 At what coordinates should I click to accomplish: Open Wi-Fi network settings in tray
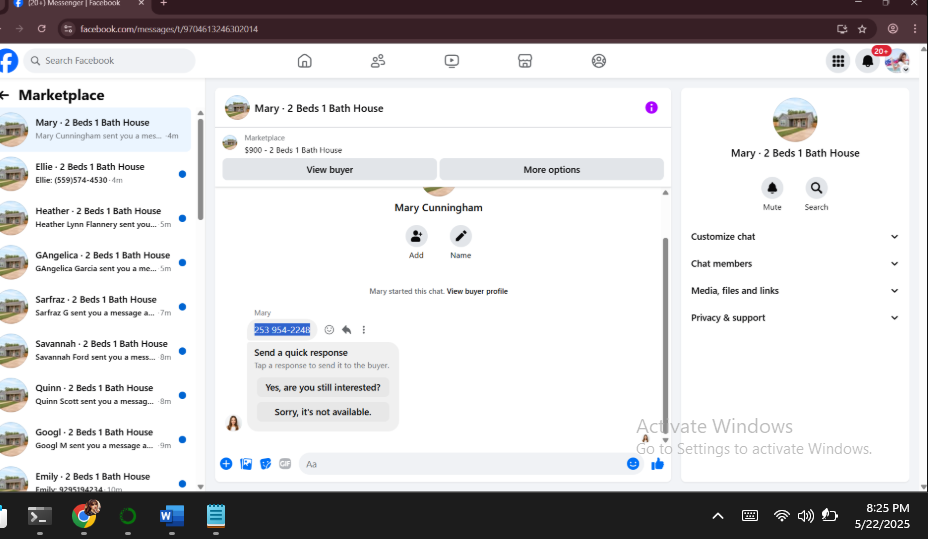(x=781, y=516)
